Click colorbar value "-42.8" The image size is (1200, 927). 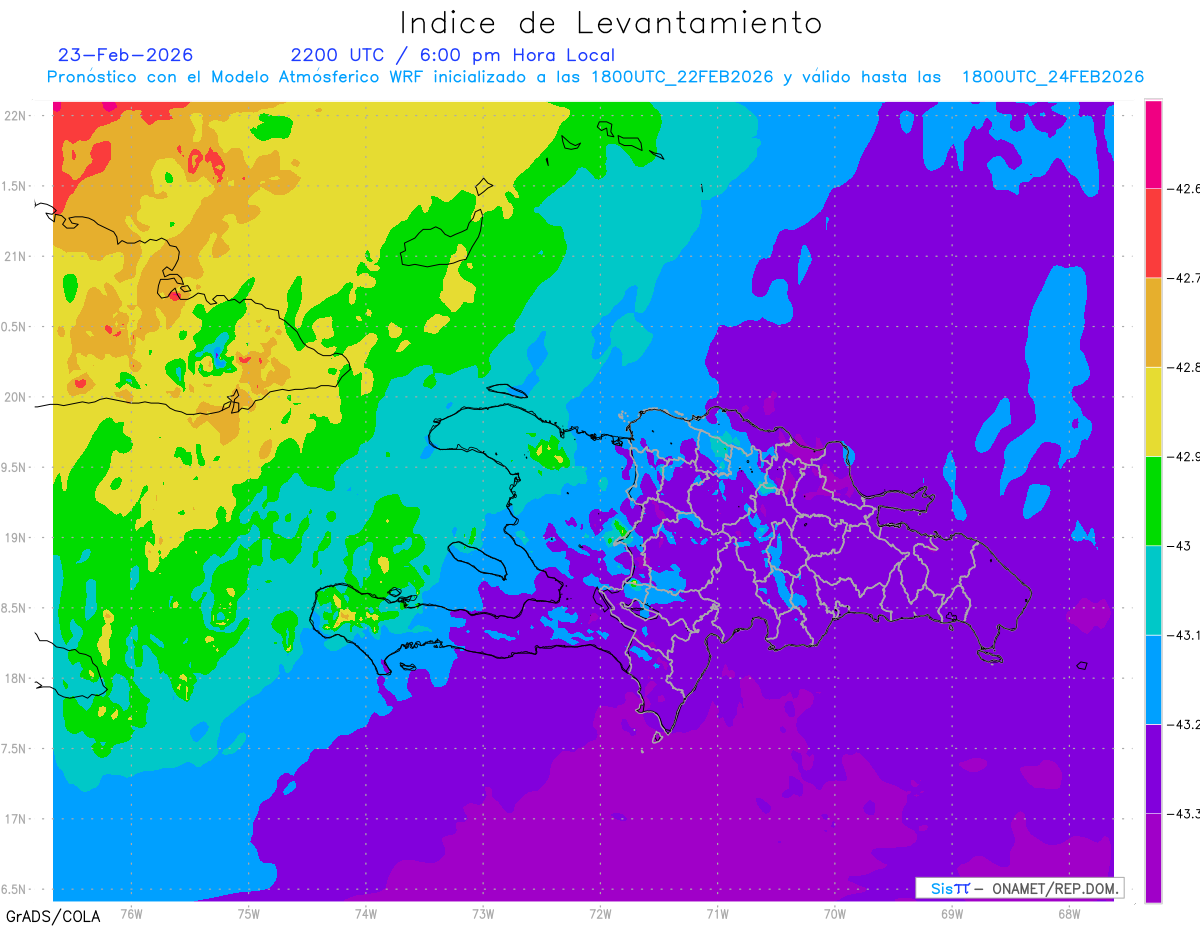[x=1184, y=367]
